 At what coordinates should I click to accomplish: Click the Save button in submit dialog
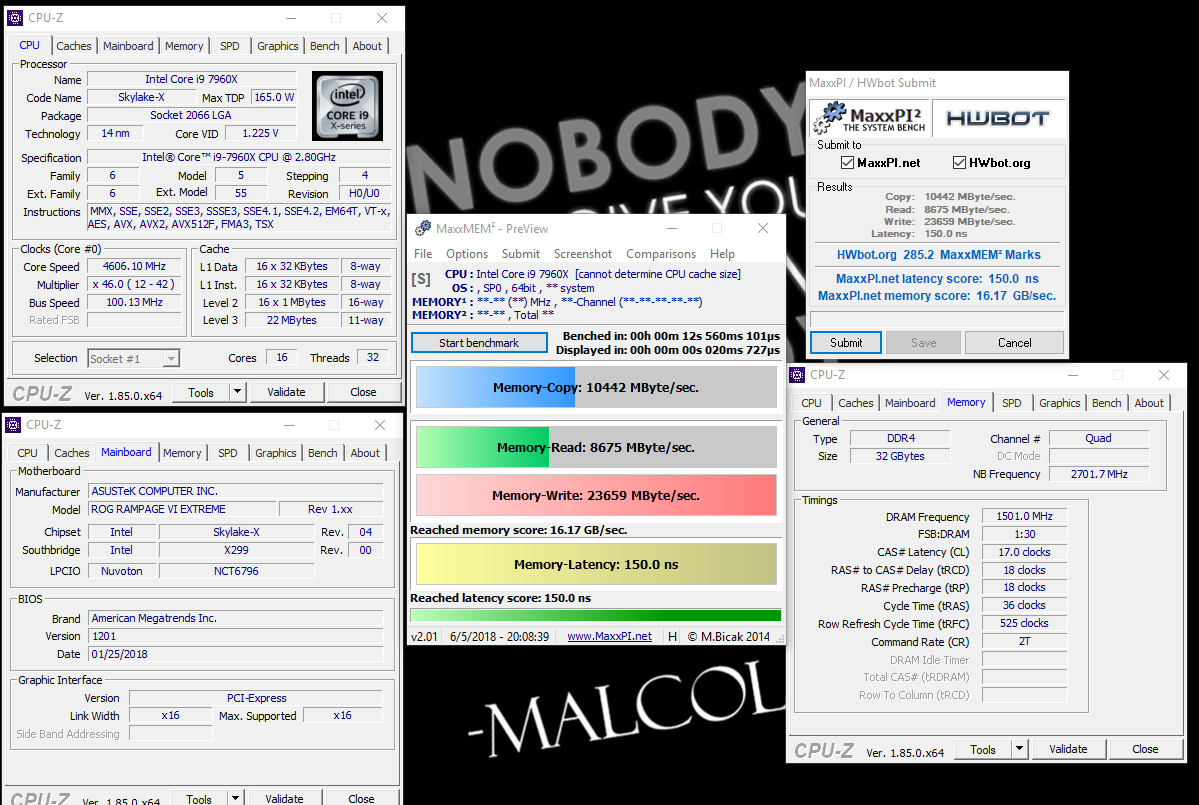[923, 342]
